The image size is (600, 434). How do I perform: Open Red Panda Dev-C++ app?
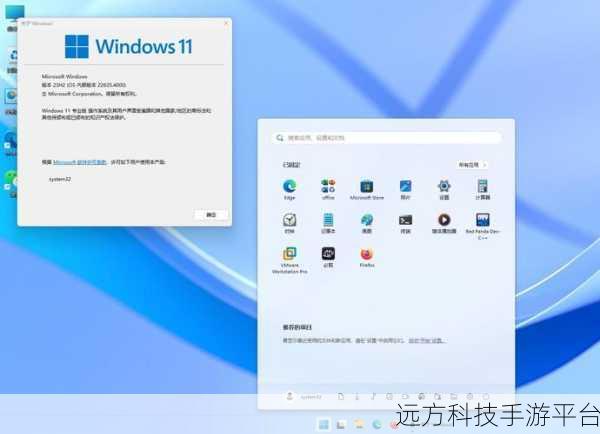pyautogui.click(x=483, y=226)
